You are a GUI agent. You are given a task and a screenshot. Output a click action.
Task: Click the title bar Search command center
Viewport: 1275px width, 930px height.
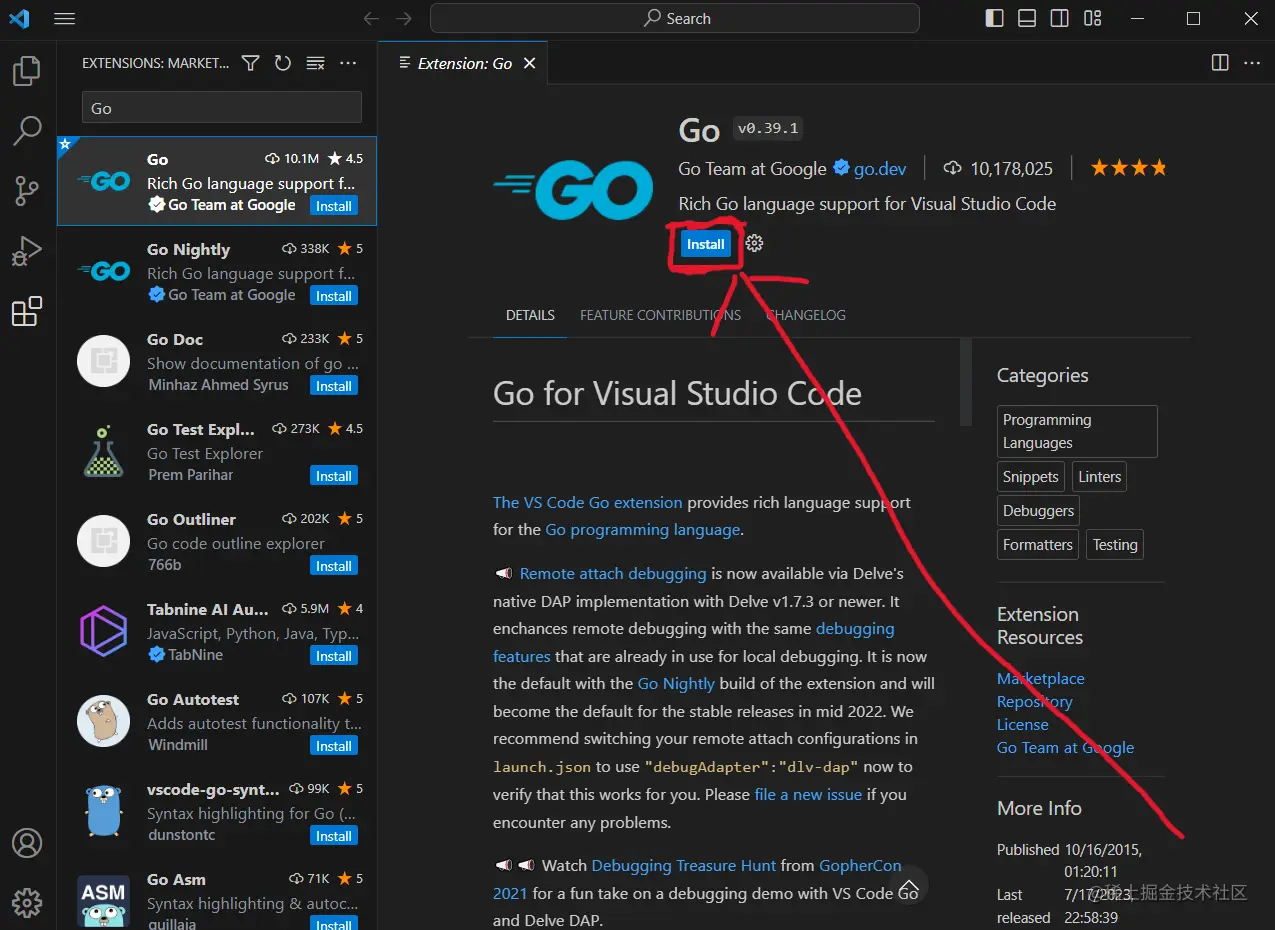(x=675, y=19)
